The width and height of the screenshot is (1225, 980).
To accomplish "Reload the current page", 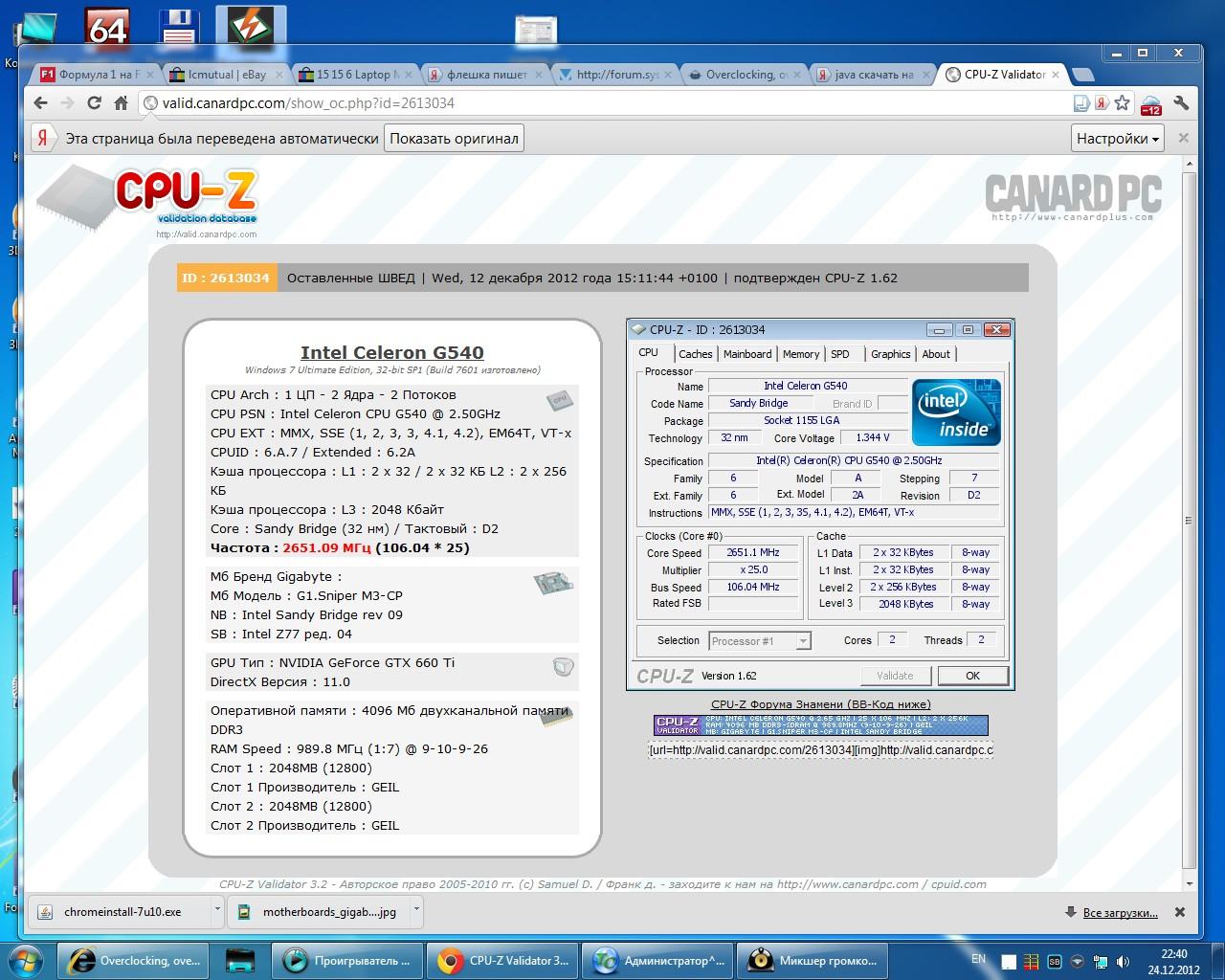I will coord(94,102).
